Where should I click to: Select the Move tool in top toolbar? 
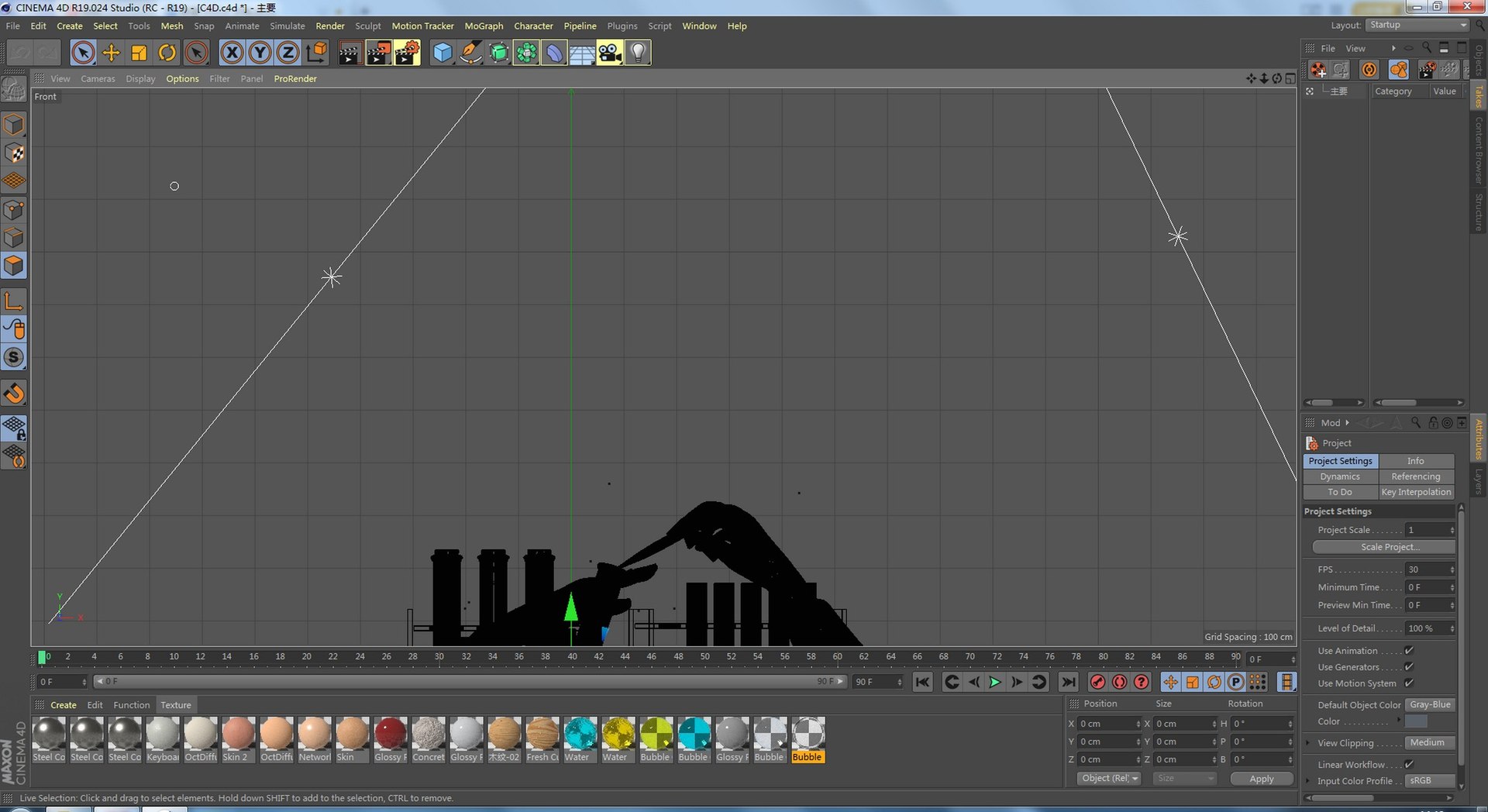pyautogui.click(x=111, y=53)
